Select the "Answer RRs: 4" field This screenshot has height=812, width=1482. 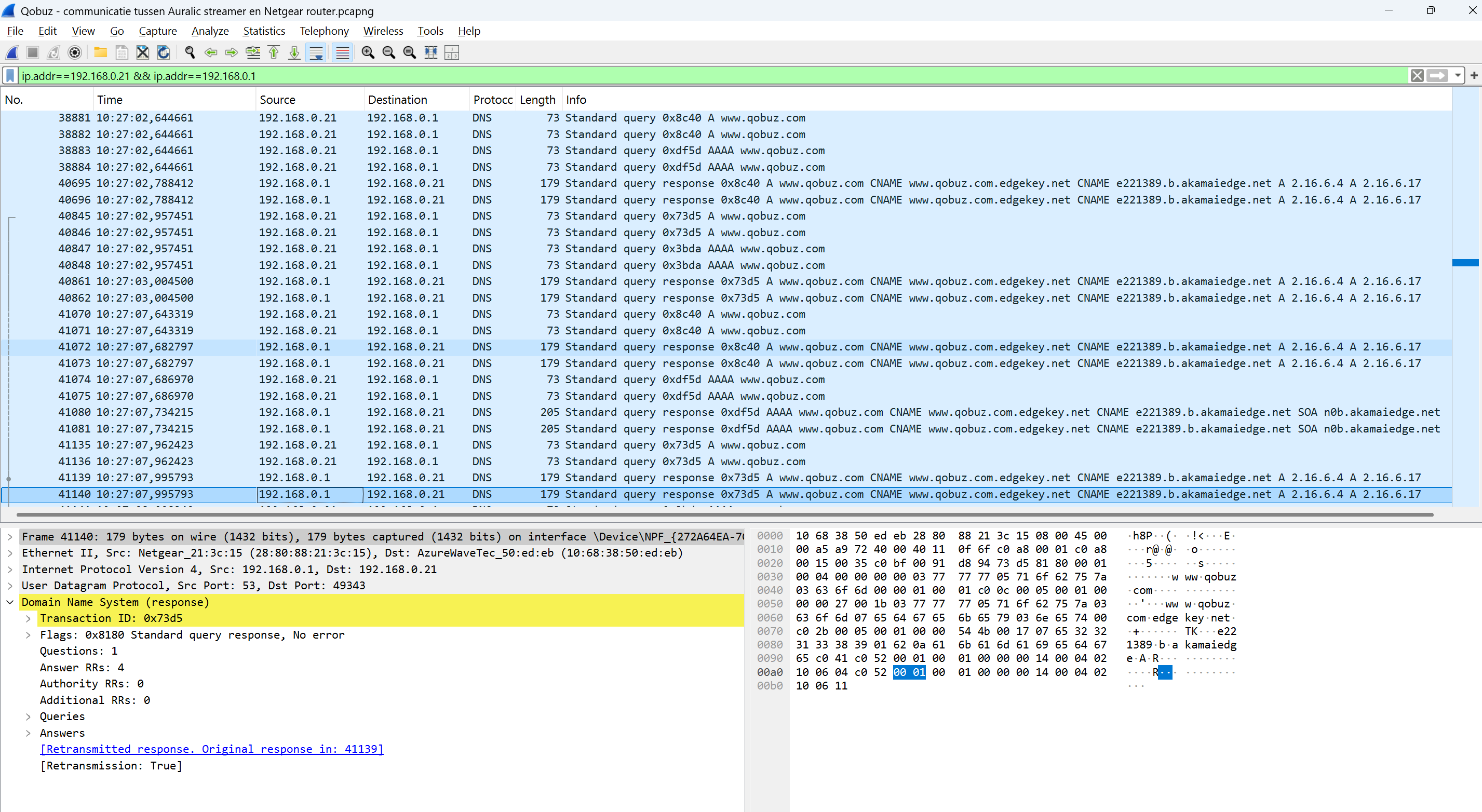[82, 668]
